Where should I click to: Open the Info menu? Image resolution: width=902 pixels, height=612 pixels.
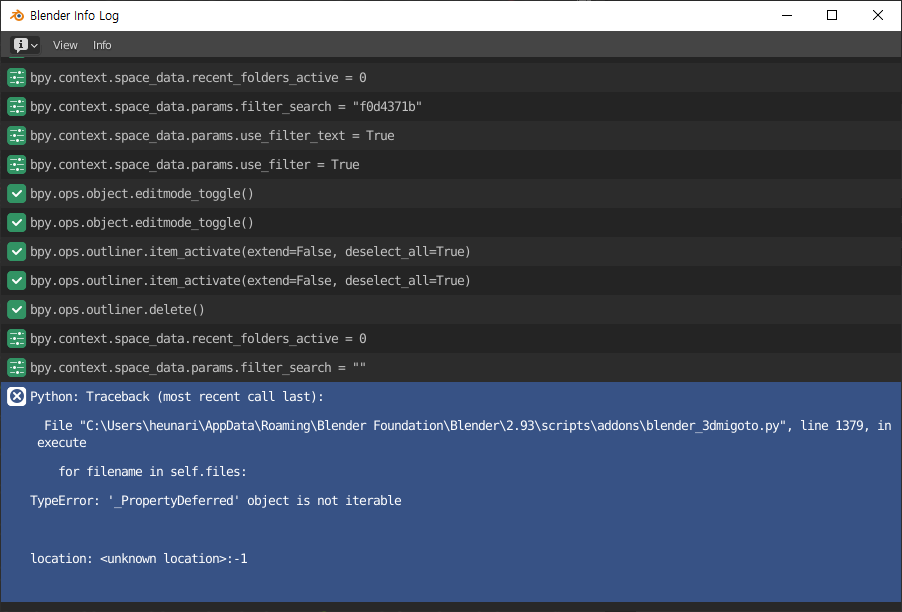102,45
